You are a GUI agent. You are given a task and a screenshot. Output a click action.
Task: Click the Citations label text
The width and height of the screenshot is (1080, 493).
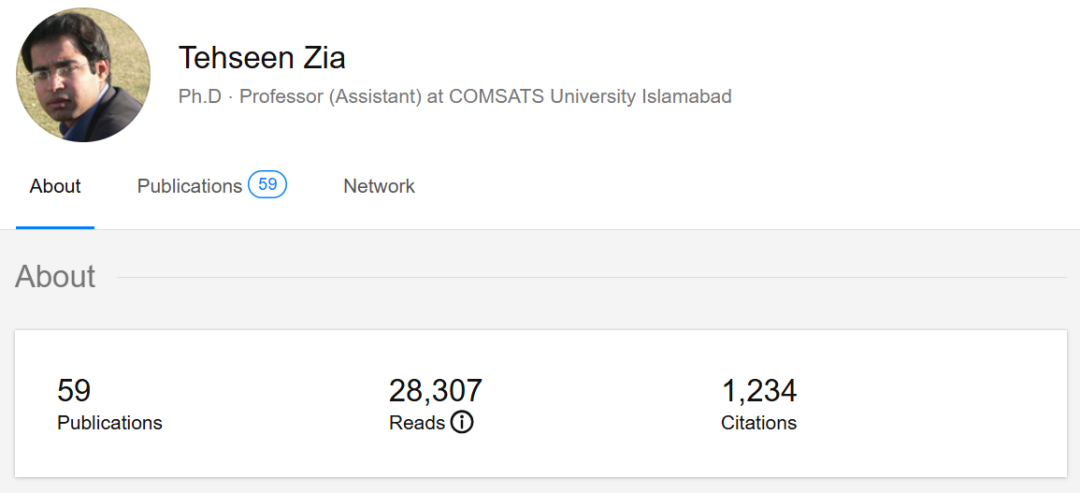pyautogui.click(x=759, y=423)
